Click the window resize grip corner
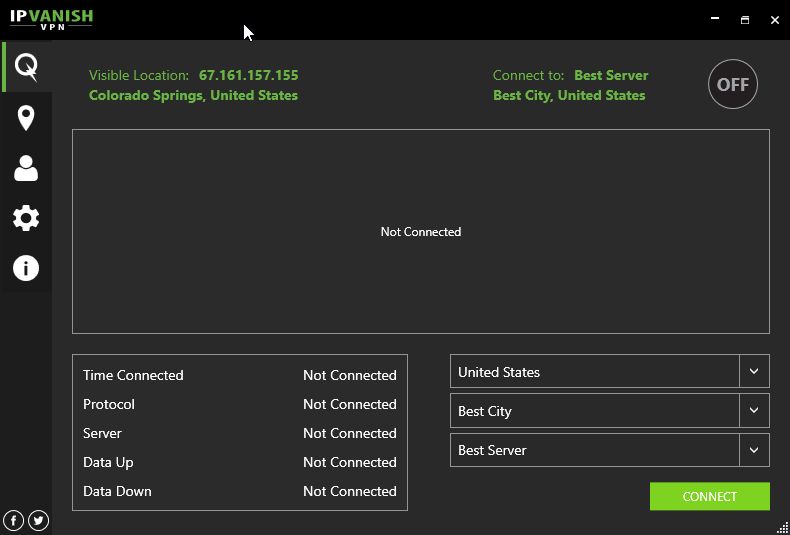 (782, 527)
